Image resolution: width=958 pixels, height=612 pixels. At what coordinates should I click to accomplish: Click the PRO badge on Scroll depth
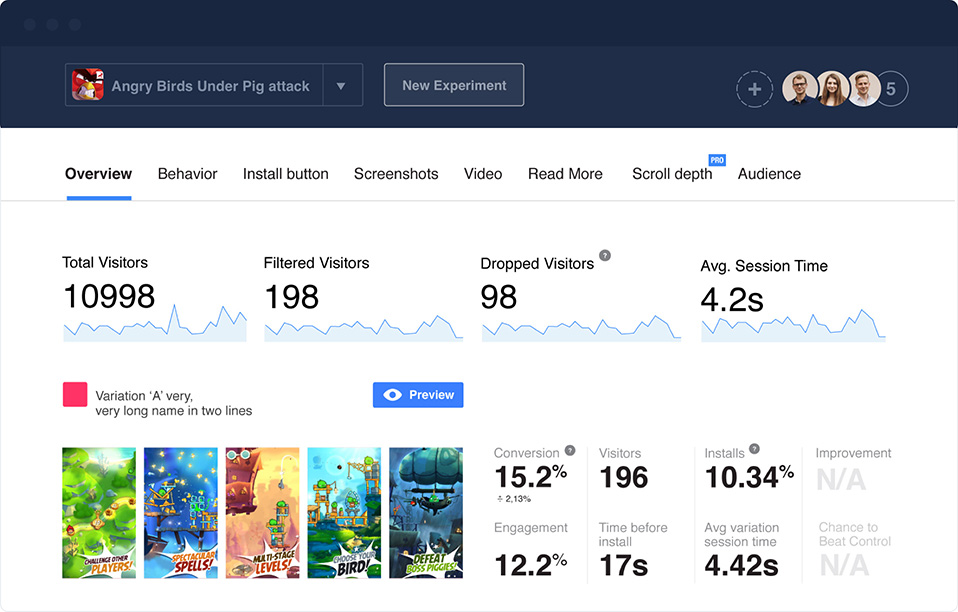pos(717,160)
